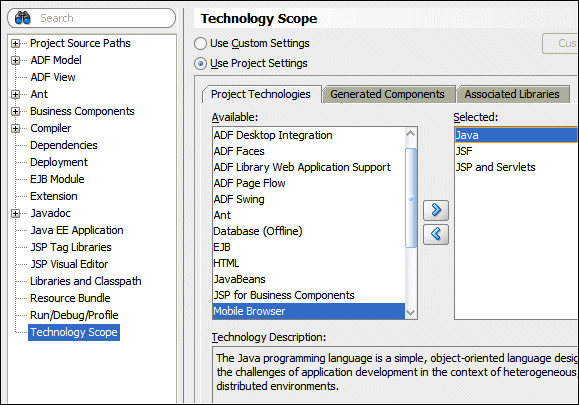579x405 pixels.
Task: Expand Project Source Paths node
Action: [16, 44]
